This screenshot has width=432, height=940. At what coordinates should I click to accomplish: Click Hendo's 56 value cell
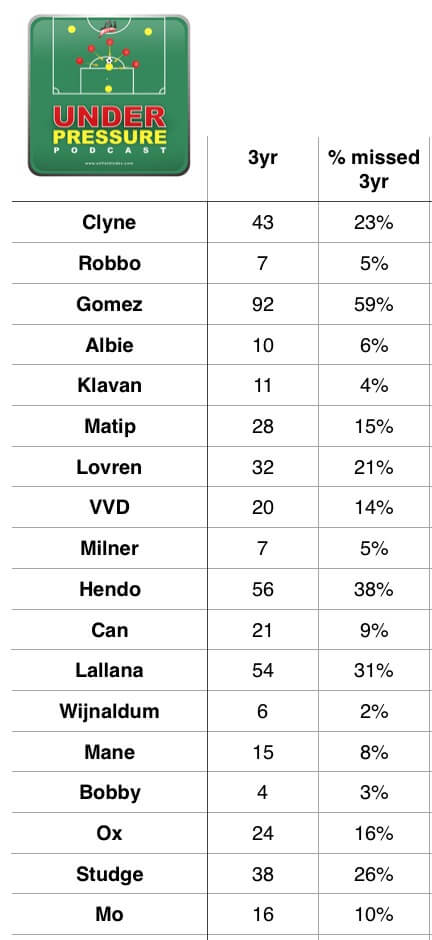262,589
